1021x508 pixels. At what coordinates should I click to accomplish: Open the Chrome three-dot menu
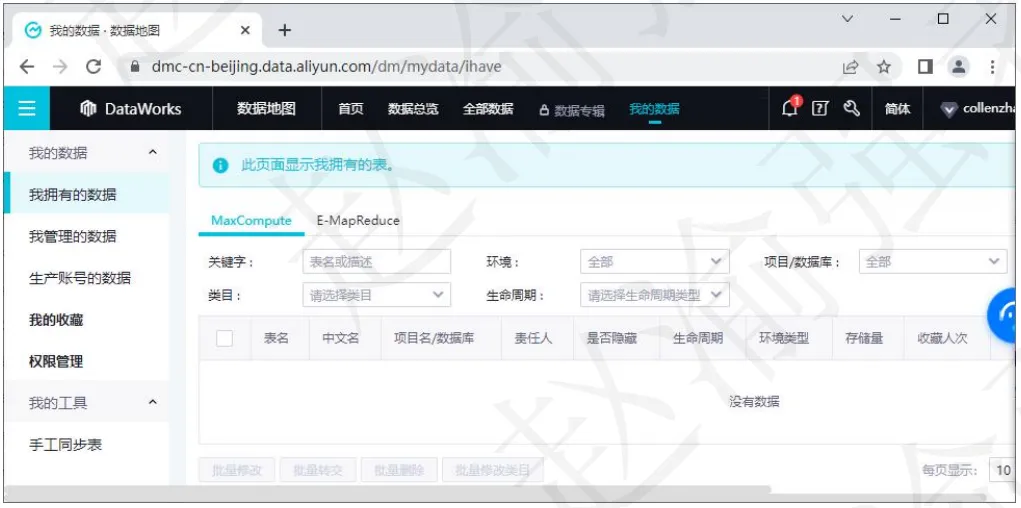click(x=992, y=66)
